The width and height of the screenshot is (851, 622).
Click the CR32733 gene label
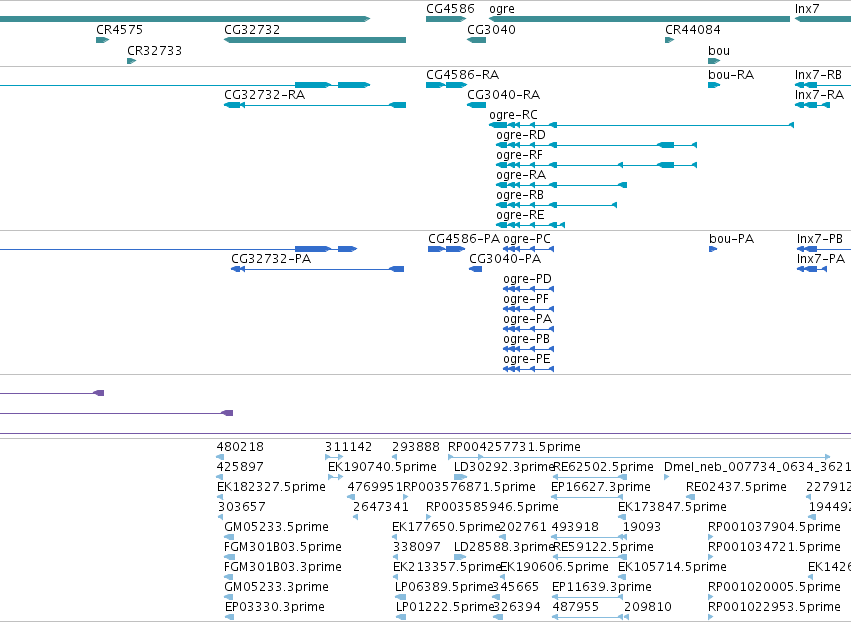tap(154, 50)
